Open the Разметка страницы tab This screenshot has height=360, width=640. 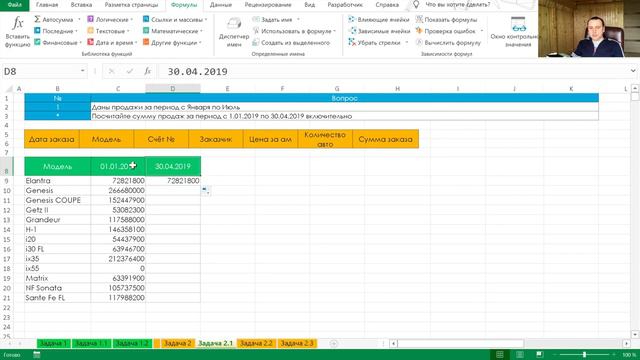131,5
